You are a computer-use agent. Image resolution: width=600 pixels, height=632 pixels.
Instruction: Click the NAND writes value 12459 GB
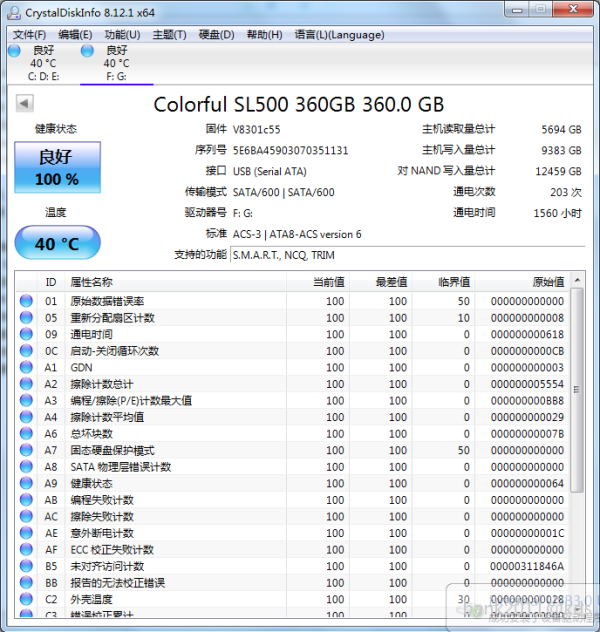point(558,171)
